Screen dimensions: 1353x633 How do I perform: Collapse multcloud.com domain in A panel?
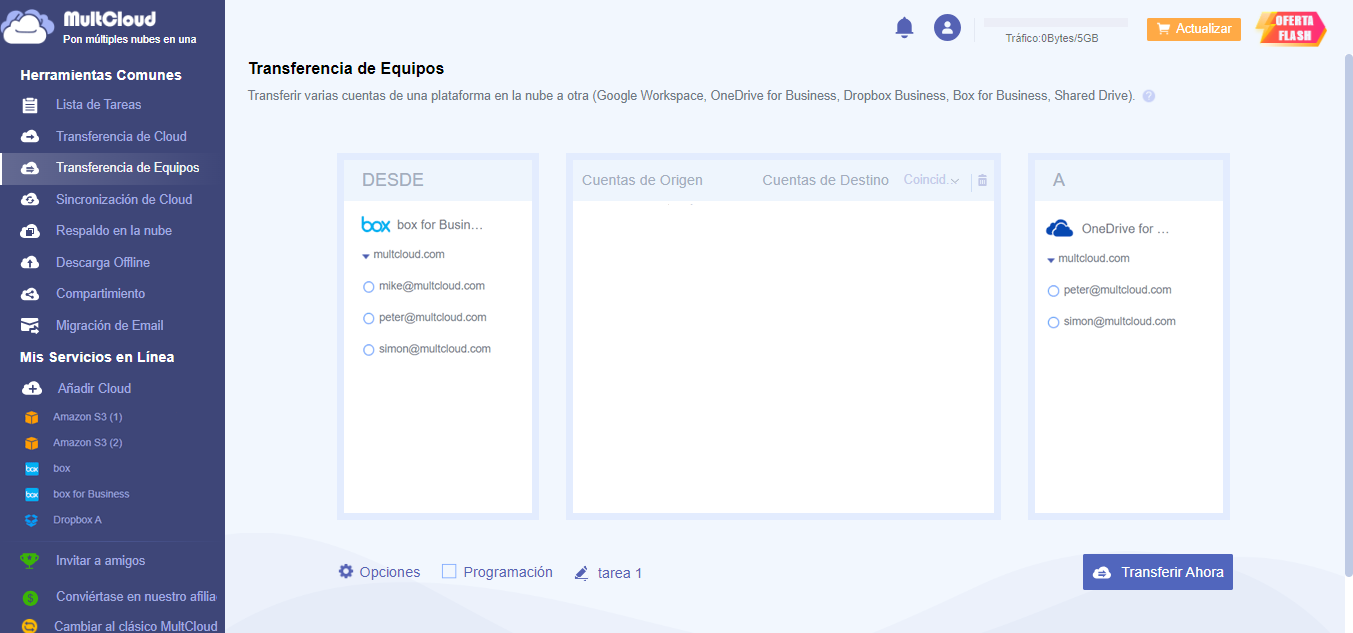click(1051, 260)
